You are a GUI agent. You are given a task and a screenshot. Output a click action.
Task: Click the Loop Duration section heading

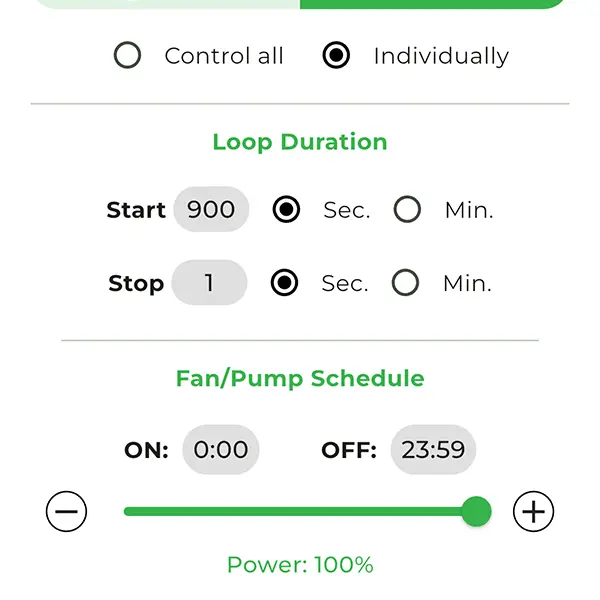point(300,142)
